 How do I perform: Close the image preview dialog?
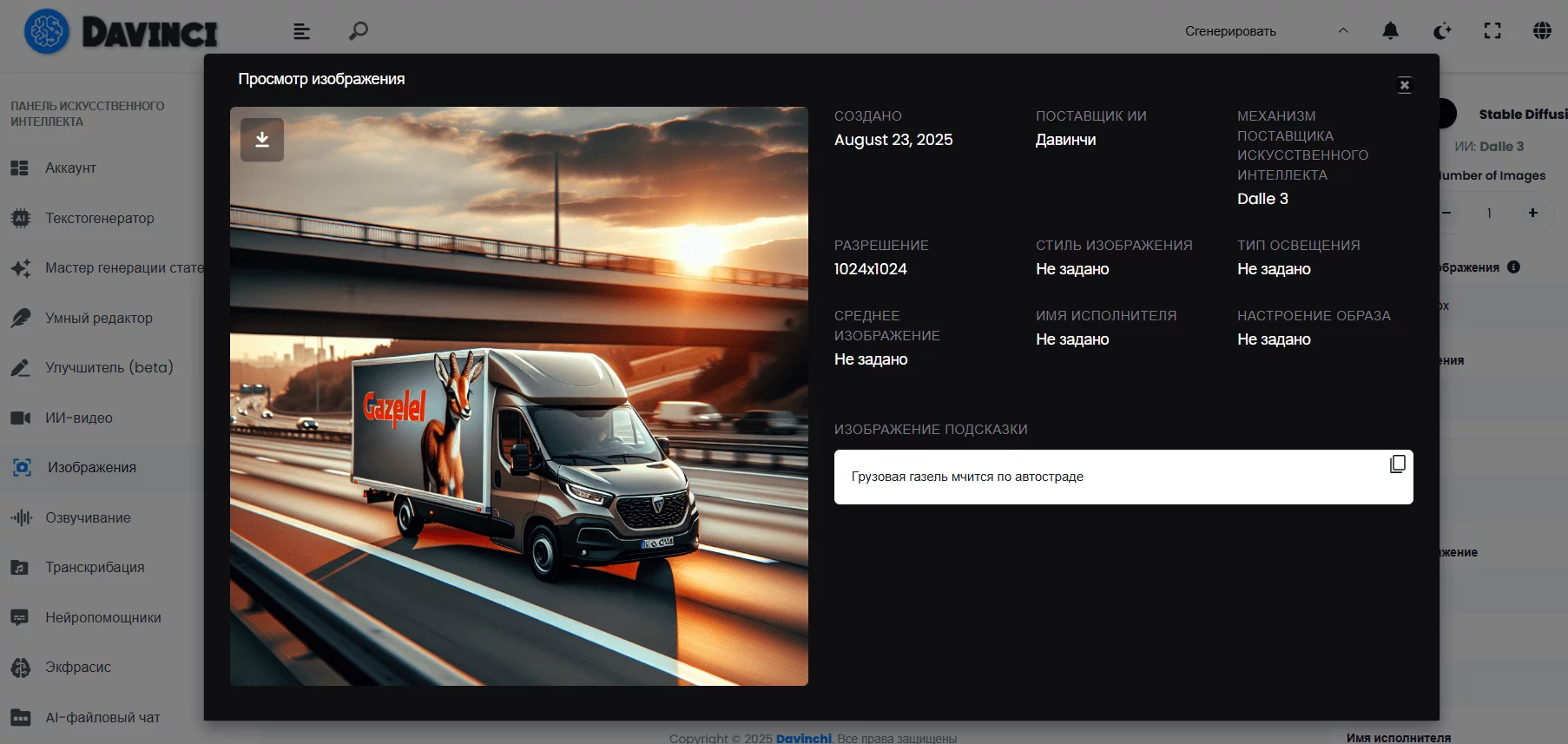(1404, 85)
